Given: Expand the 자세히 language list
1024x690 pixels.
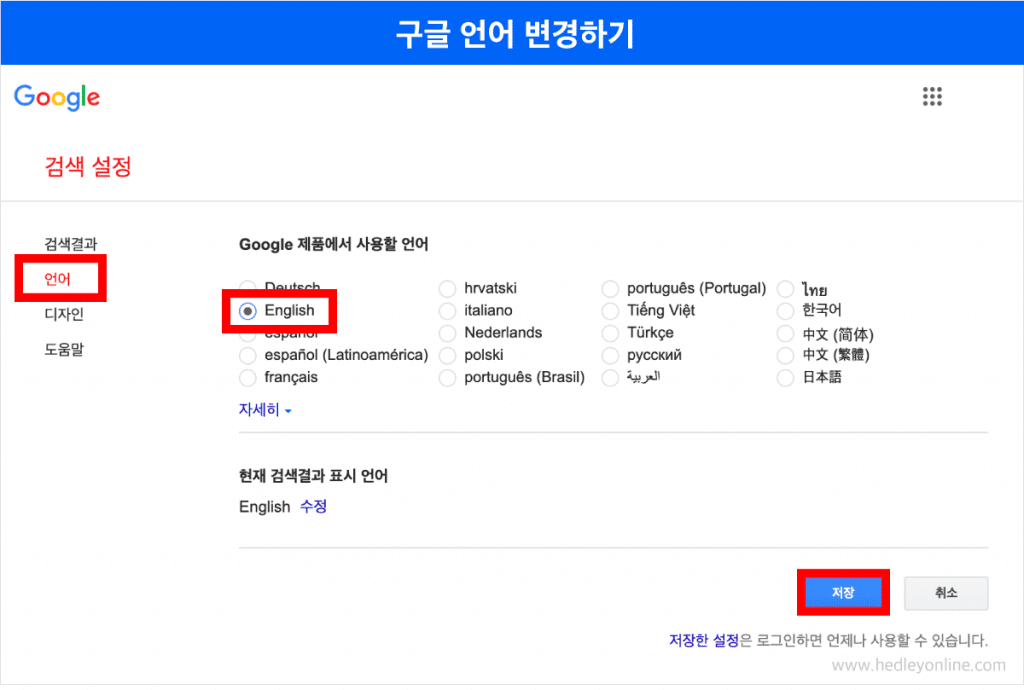Looking at the screenshot, I should (264, 410).
